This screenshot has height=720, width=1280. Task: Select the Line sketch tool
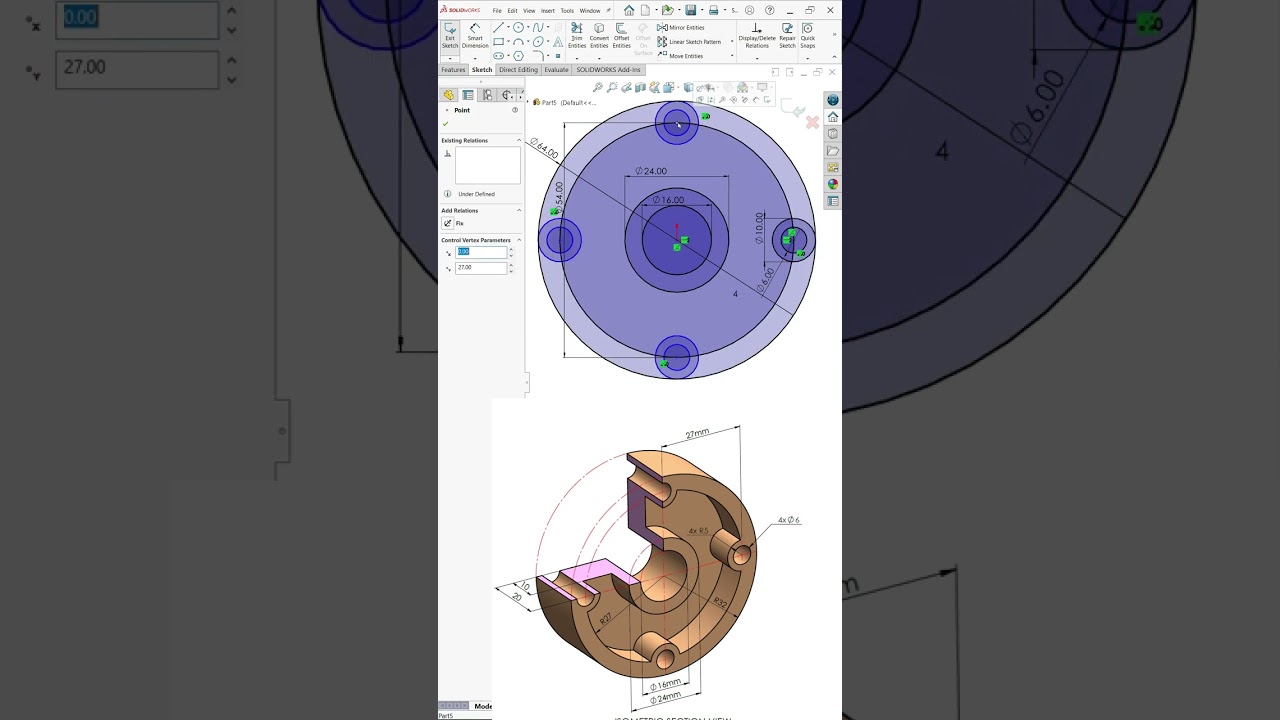coord(498,27)
